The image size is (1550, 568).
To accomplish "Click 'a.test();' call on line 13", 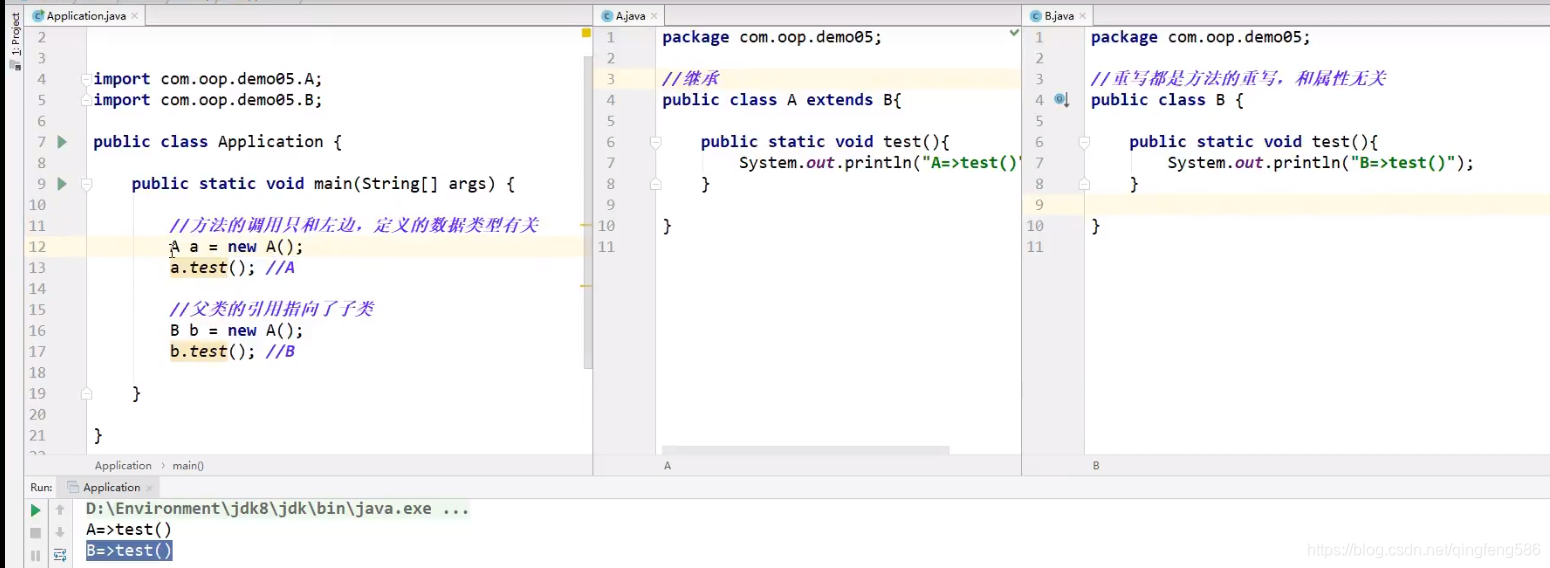I will pyautogui.click(x=214, y=268).
